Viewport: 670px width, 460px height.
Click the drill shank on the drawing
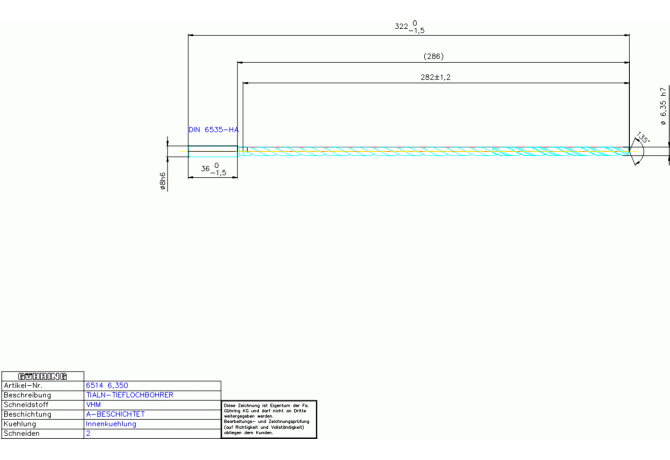click(213, 151)
